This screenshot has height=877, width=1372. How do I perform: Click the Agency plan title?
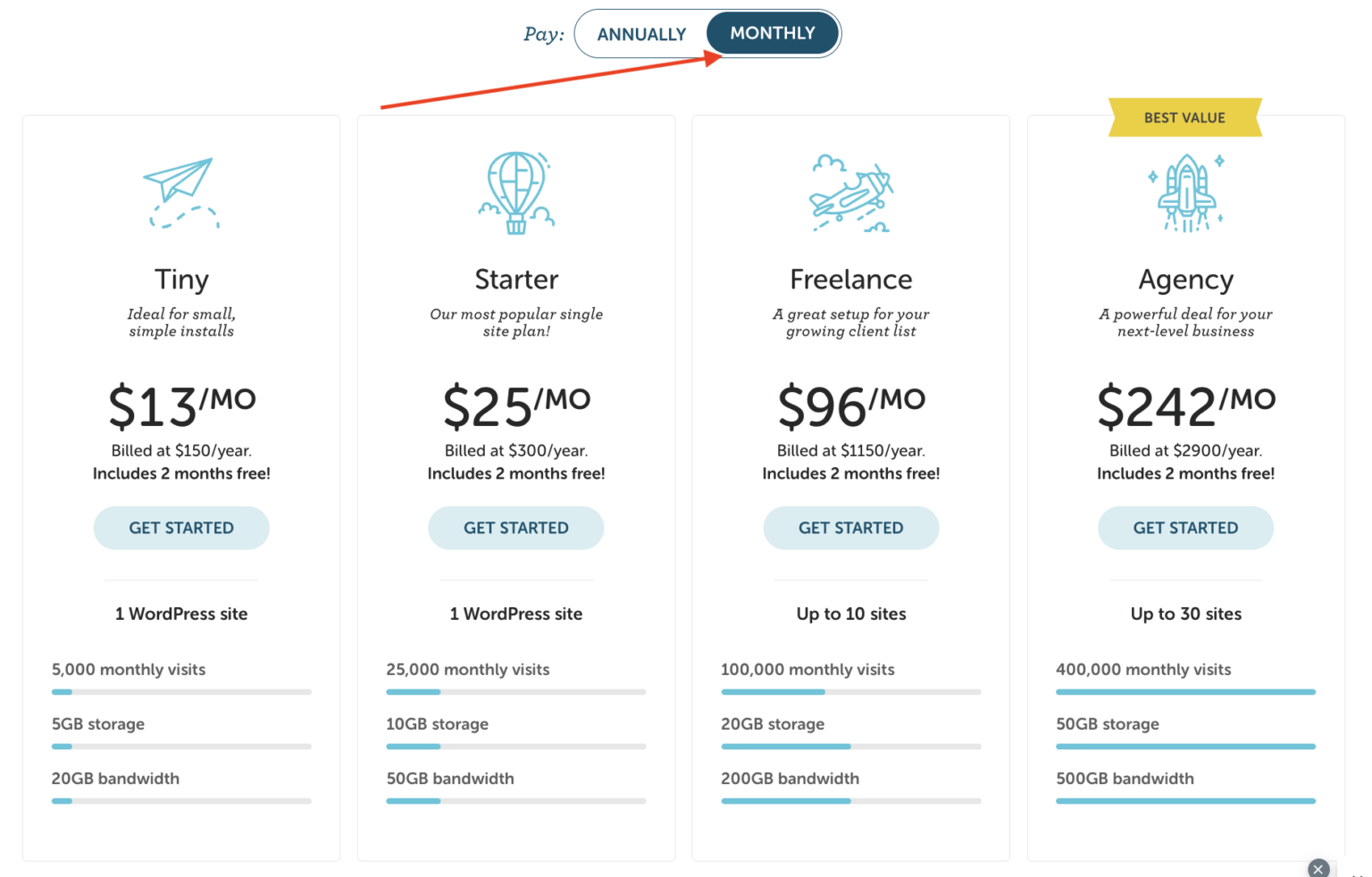coord(1185,279)
